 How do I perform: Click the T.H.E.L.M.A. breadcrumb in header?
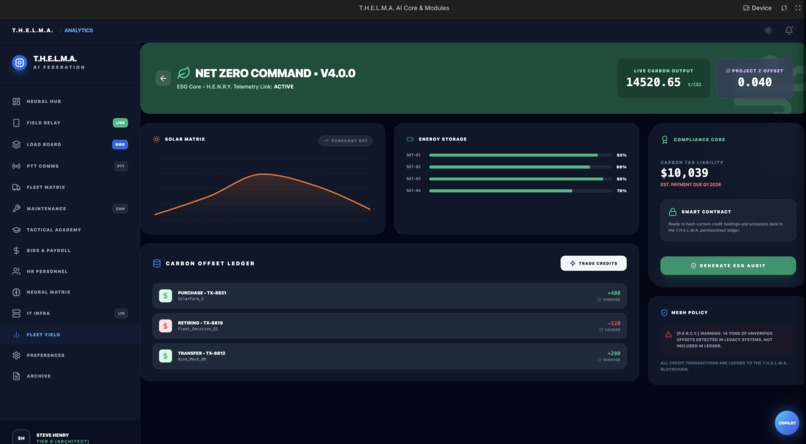tap(32, 30)
